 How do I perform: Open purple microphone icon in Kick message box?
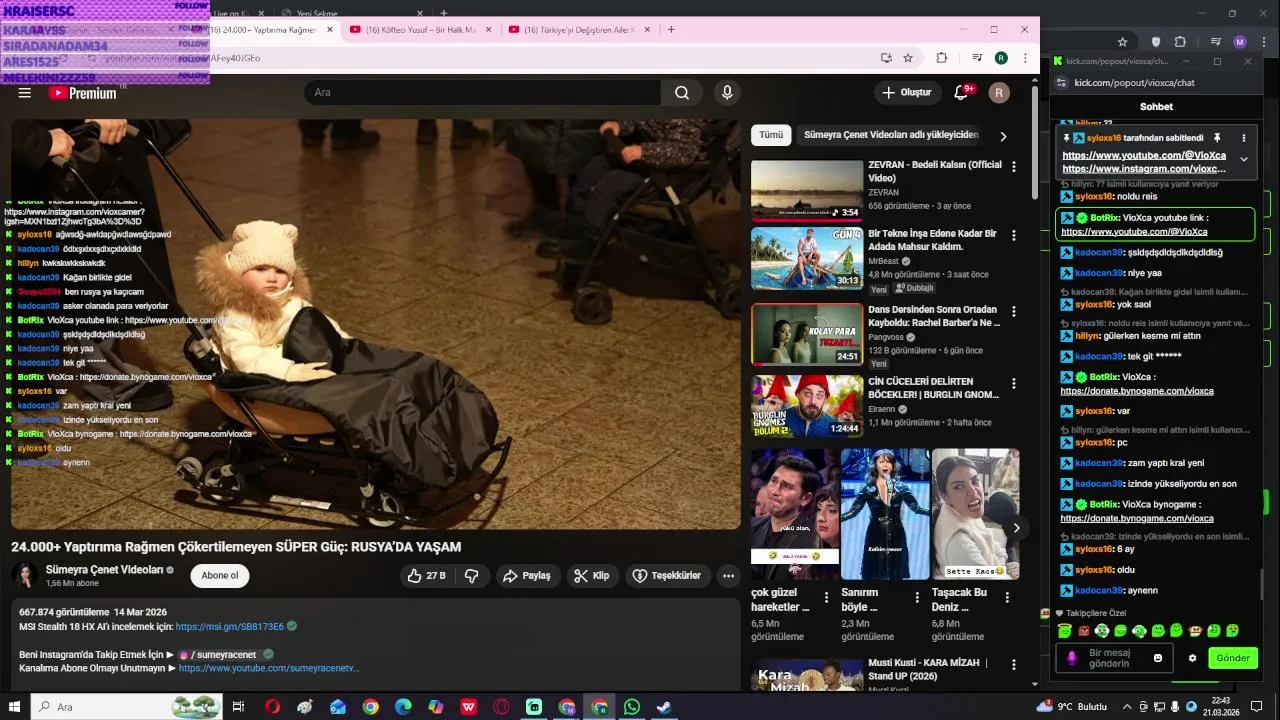click(x=1071, y=658)
